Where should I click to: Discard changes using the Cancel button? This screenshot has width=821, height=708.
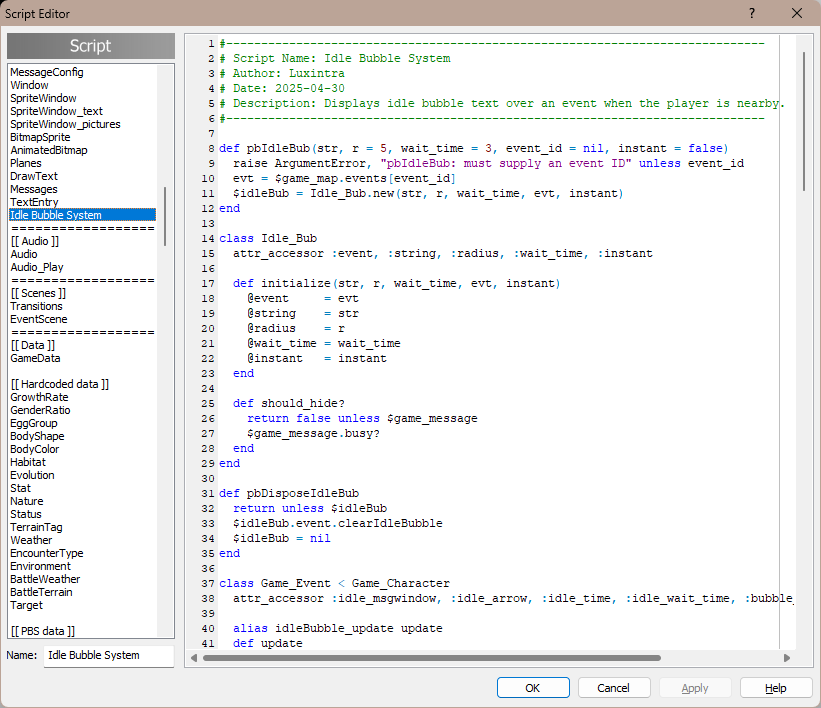(613, 687)
